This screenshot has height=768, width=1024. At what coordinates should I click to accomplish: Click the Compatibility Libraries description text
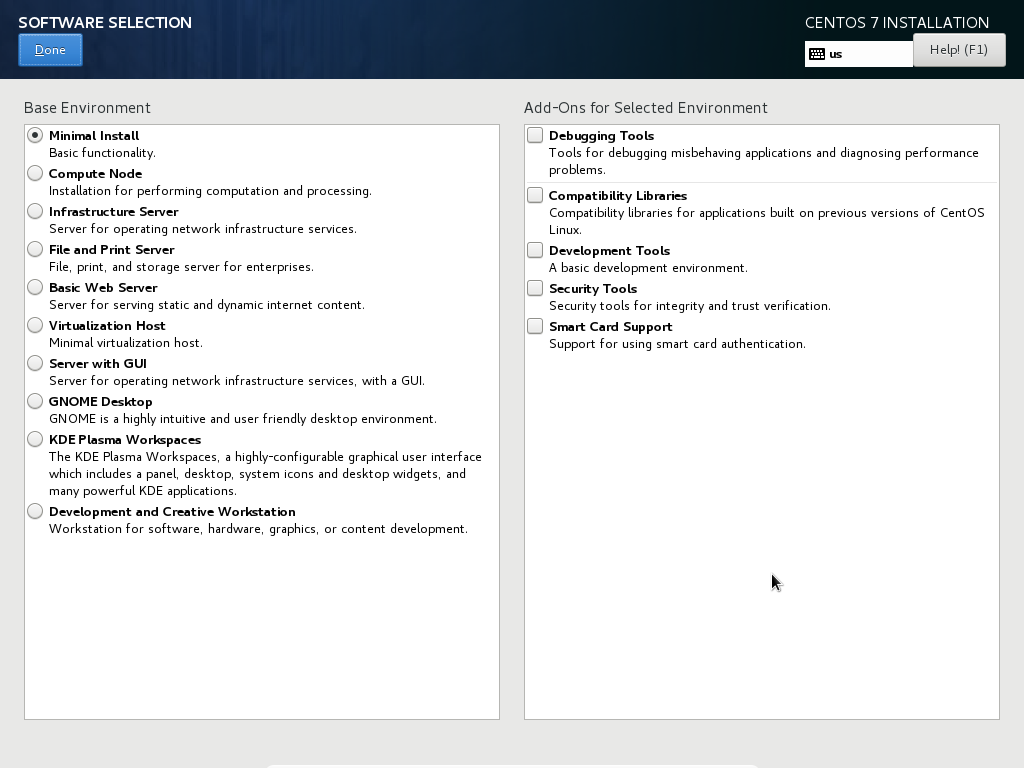pos(767,221)
